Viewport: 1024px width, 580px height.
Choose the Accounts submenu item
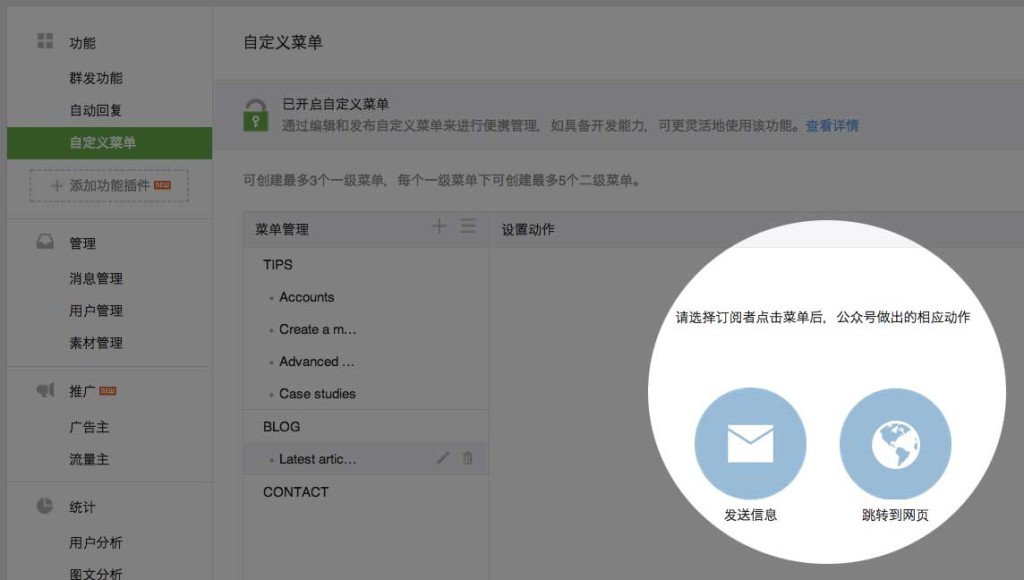click(x=306, y=297)
